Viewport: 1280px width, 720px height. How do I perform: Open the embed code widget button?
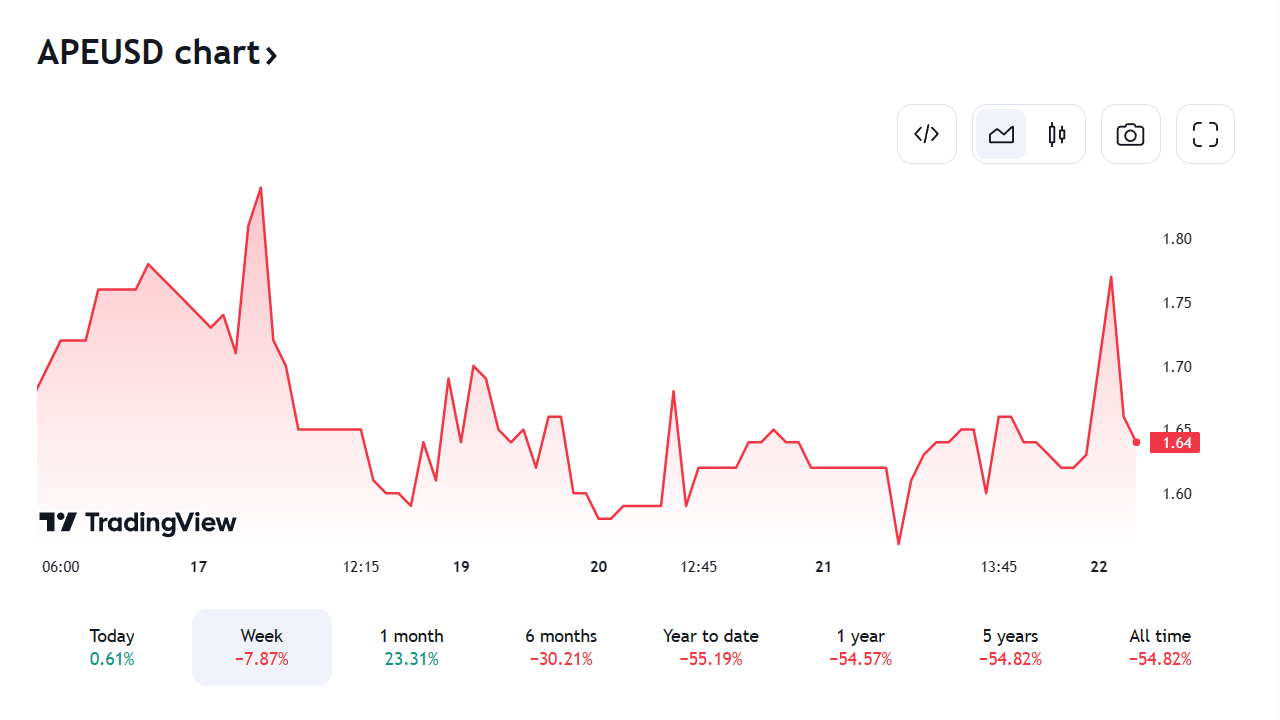pos(927,134)
